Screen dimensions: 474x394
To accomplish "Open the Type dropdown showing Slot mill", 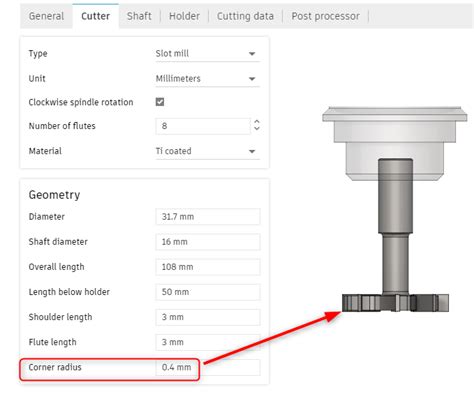I will click(x=207, y=54).
